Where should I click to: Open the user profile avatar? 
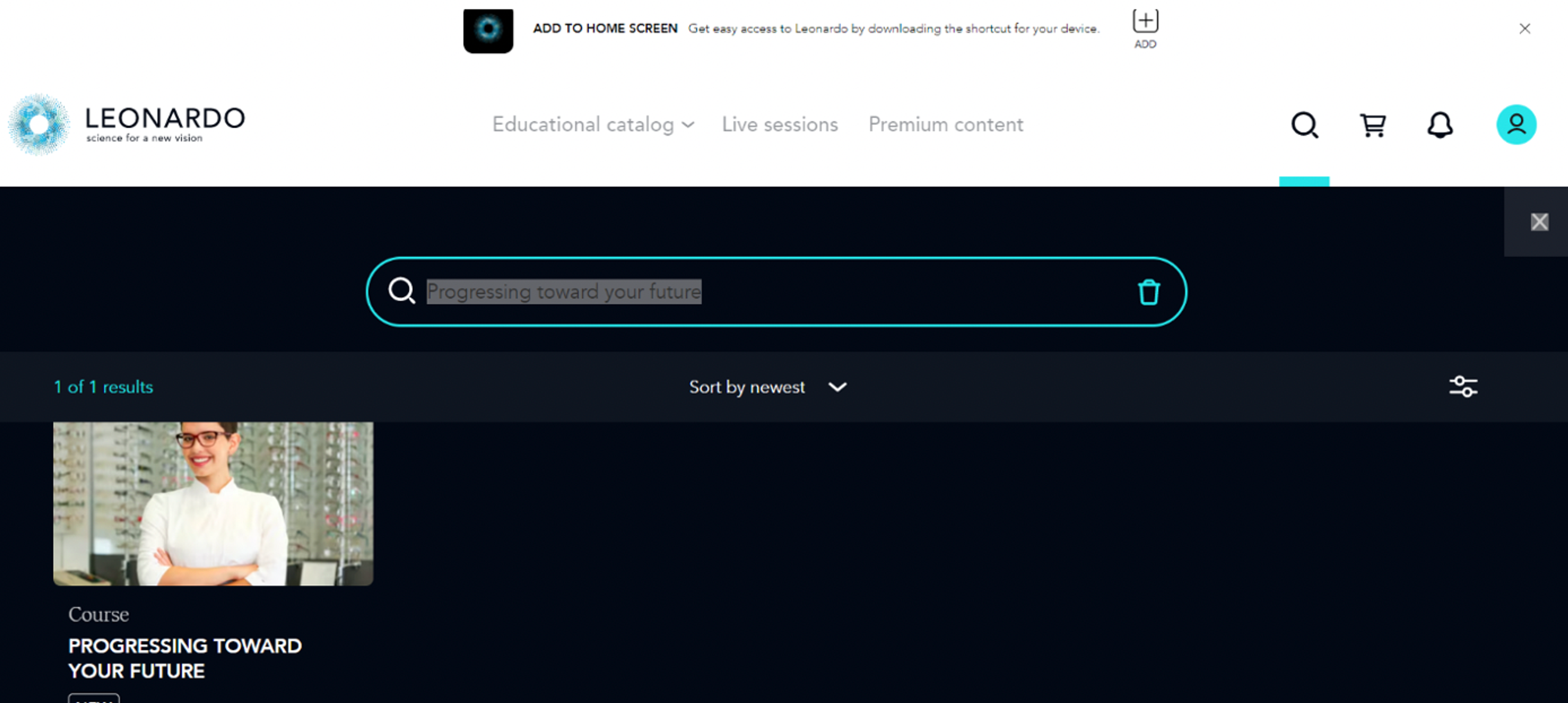click(1516, 125)
